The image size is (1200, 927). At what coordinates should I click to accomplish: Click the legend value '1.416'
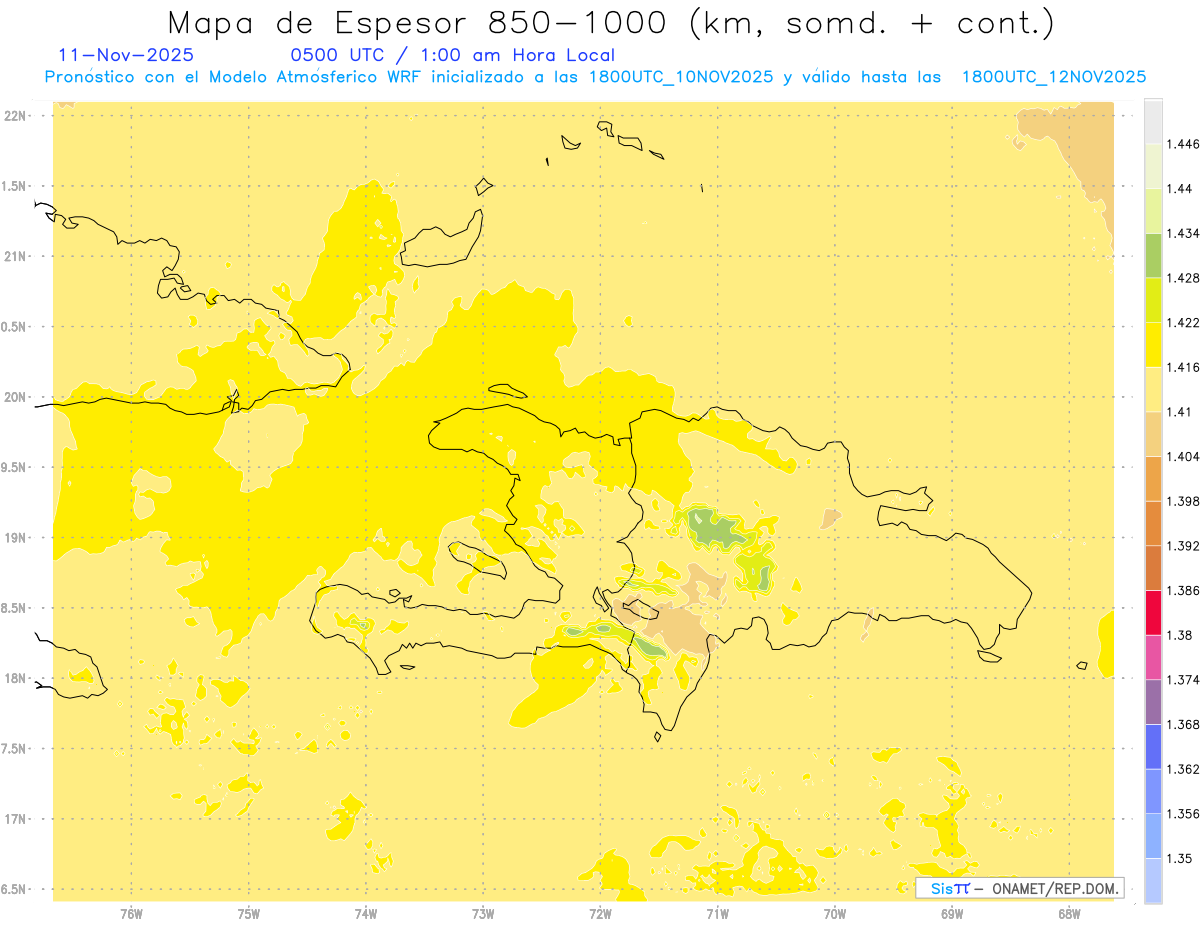[x=1183, y=367]
